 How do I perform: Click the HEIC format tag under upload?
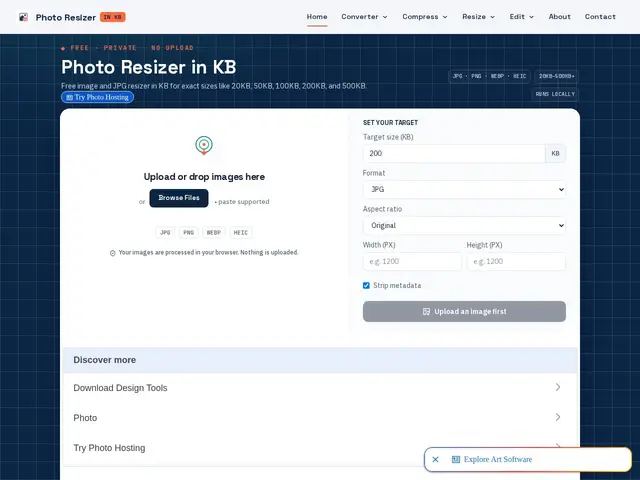241,233
